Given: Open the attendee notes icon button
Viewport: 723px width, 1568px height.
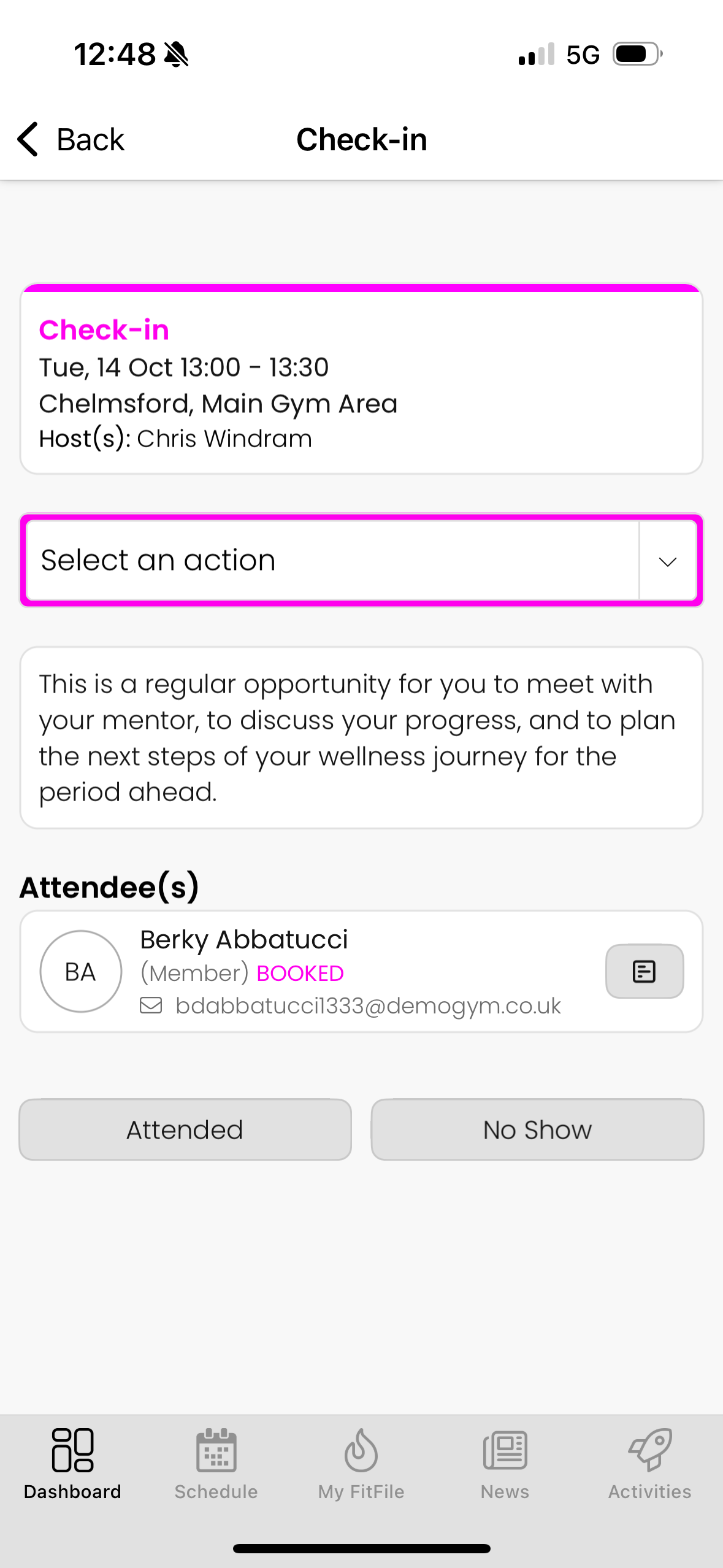Looking at the screenshot, I should (644, 971).
